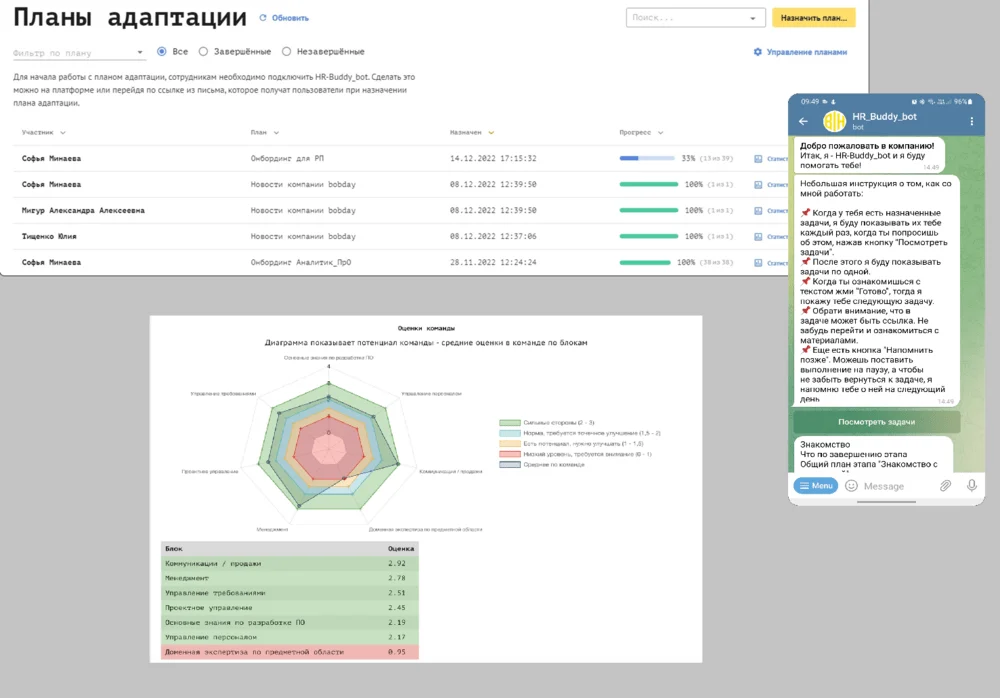The width and height of the screenshot is (1000, 698).
Task: Tap the emoji smiley icon in message bar
Action: [x=851, y=486]
